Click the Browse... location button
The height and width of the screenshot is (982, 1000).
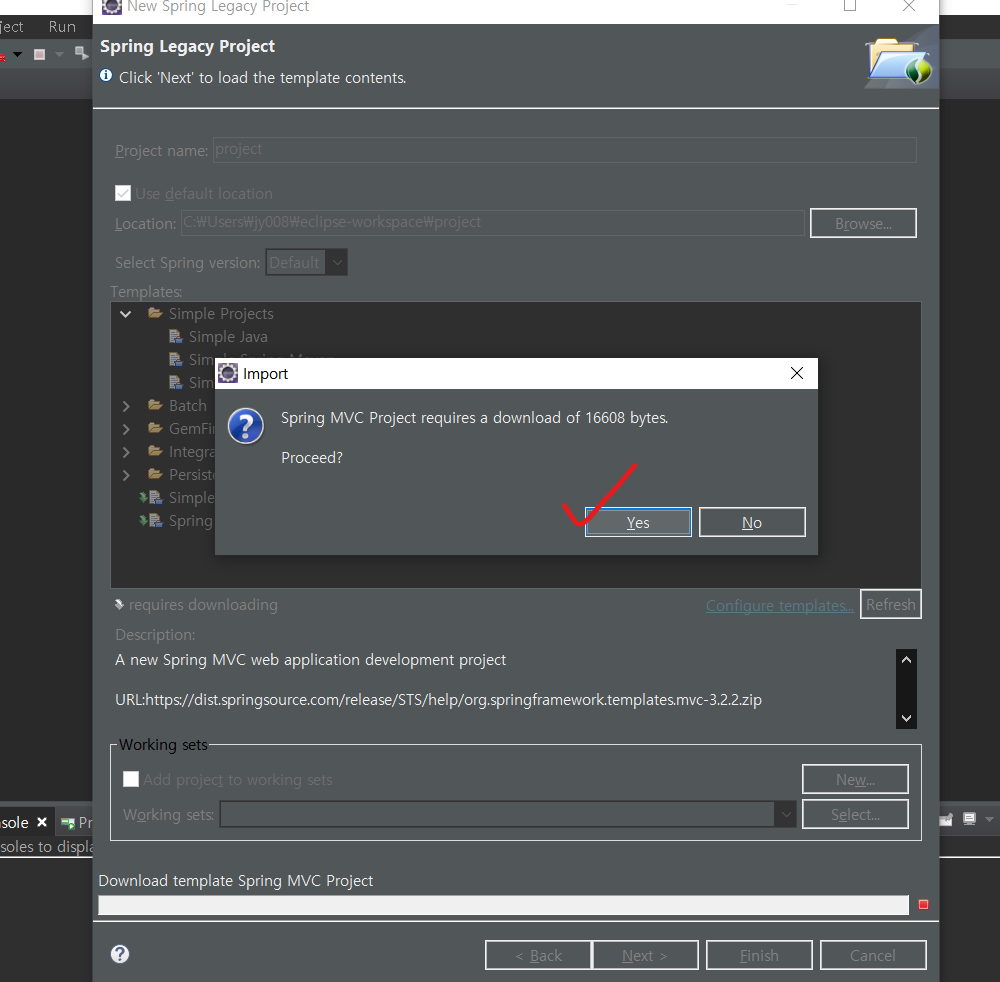(x=863, y=223)
